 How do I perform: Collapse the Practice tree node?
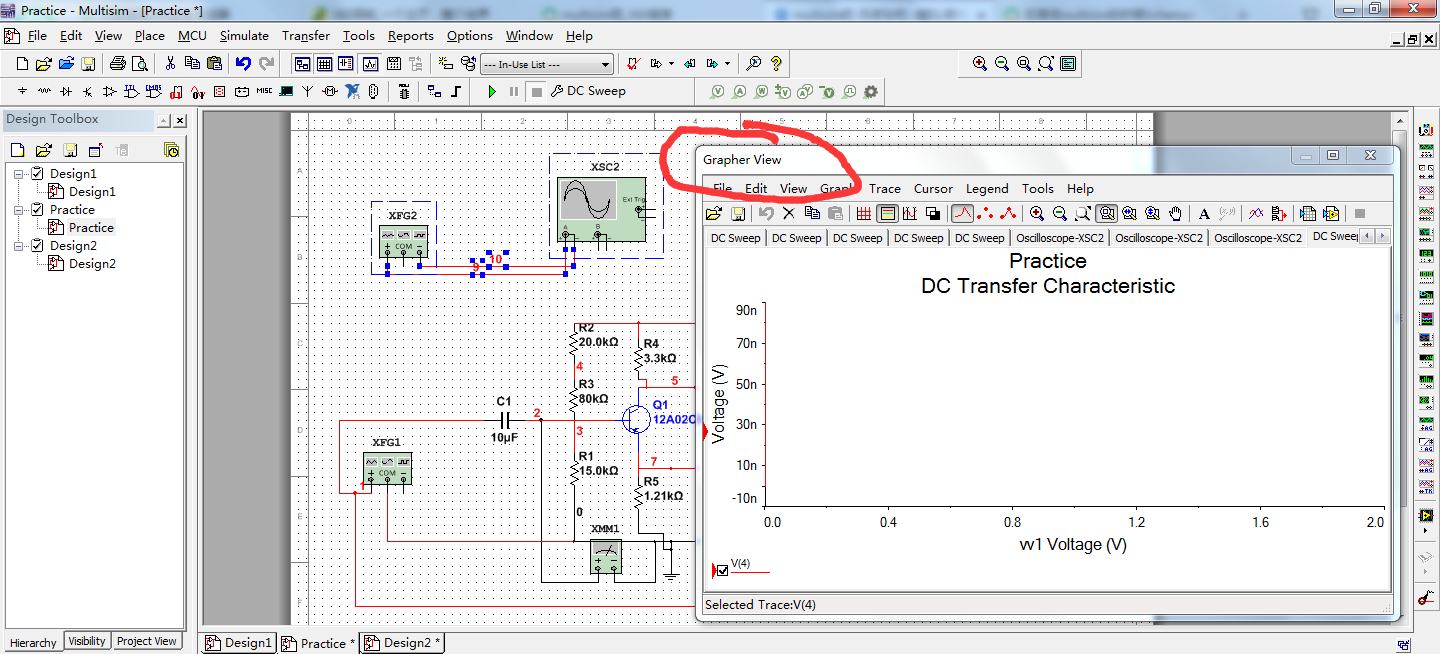pyautogui.click(x=20, y=210)
